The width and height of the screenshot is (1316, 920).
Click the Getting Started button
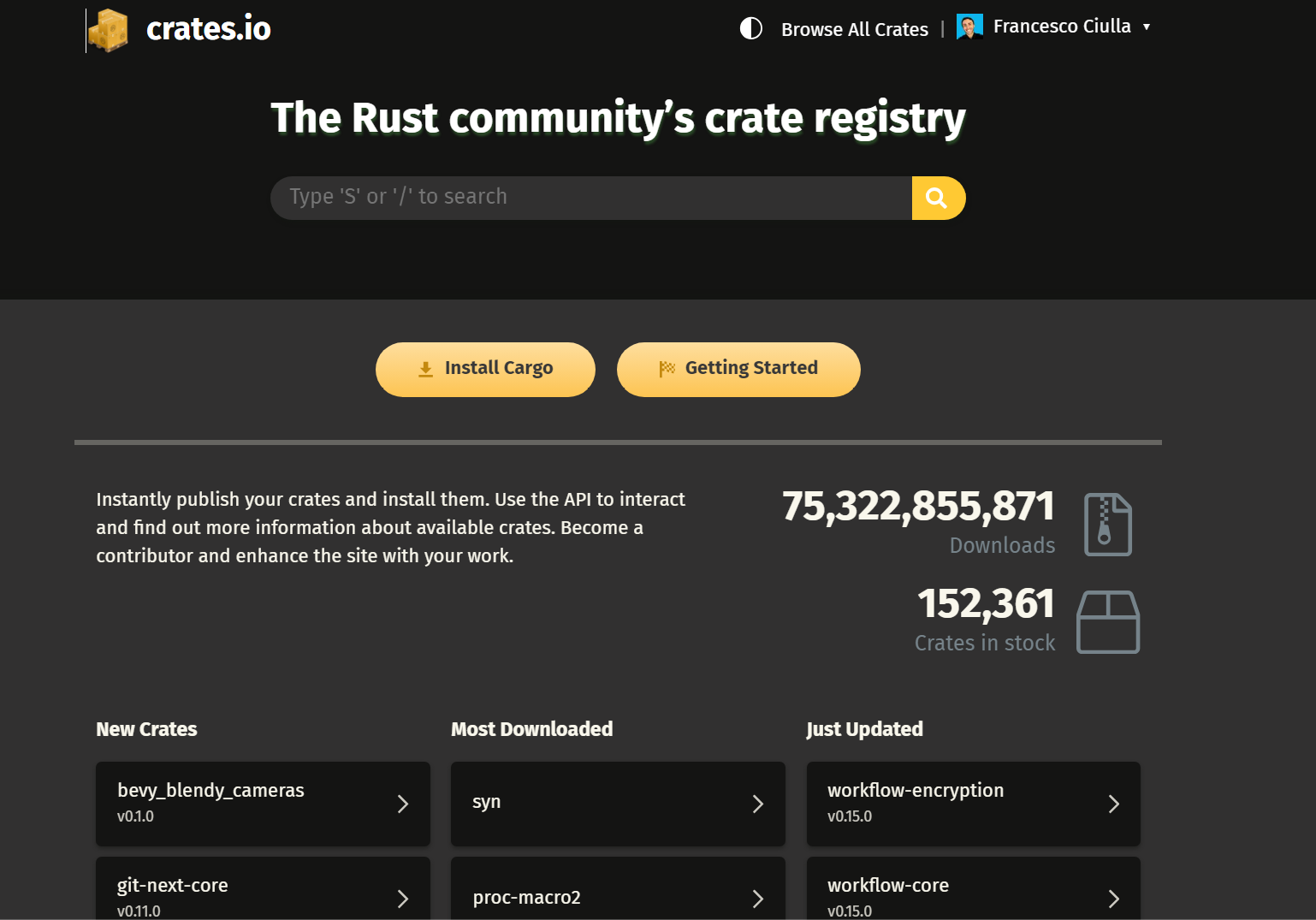(738, 369)
